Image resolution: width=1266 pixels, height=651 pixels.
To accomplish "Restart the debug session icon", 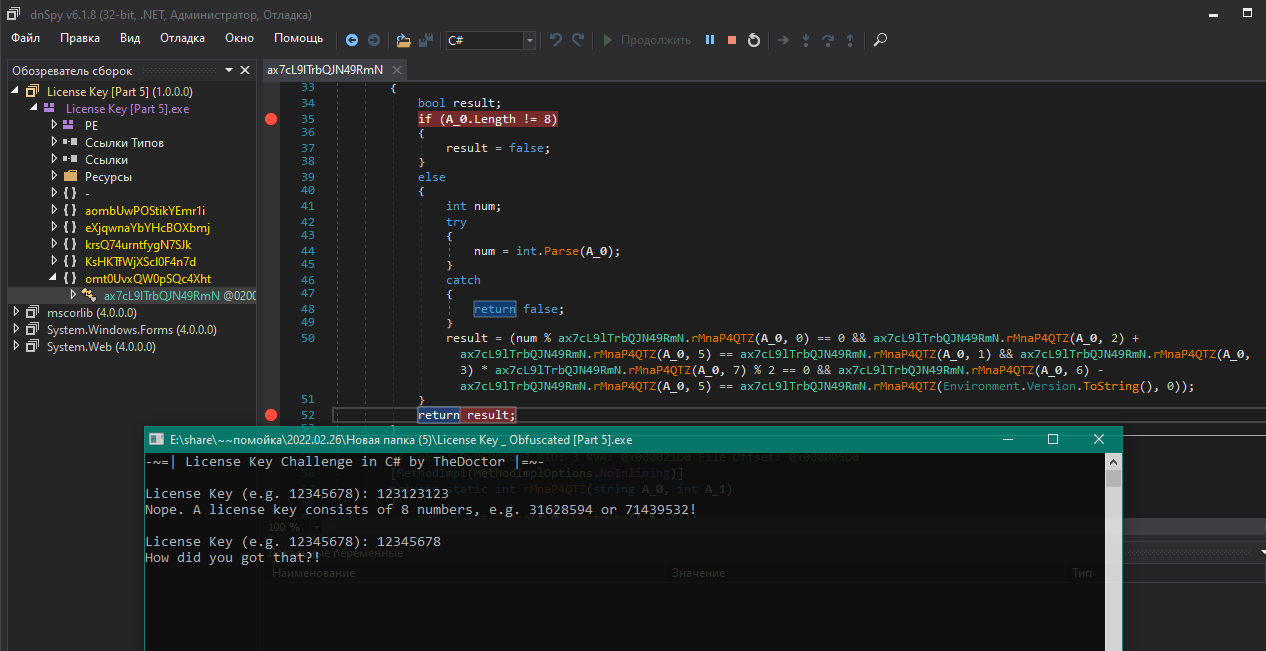I will click(x=754, y=40).
